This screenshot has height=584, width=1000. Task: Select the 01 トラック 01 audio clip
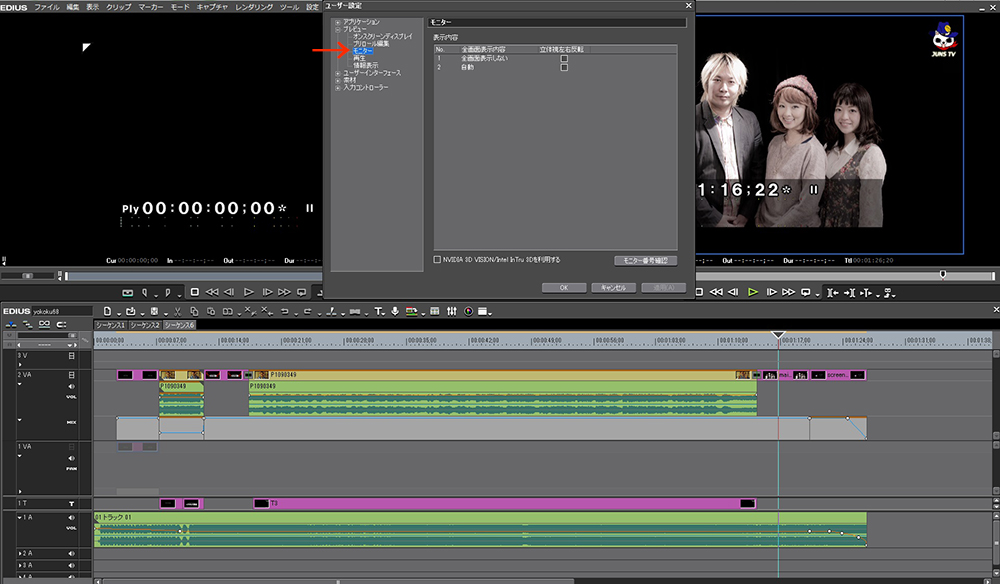tap(480, 529)
